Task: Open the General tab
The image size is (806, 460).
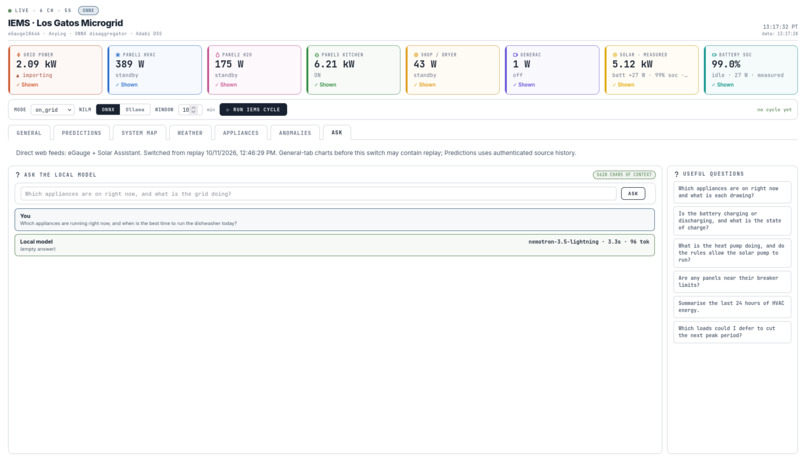Action: point(29,133)
